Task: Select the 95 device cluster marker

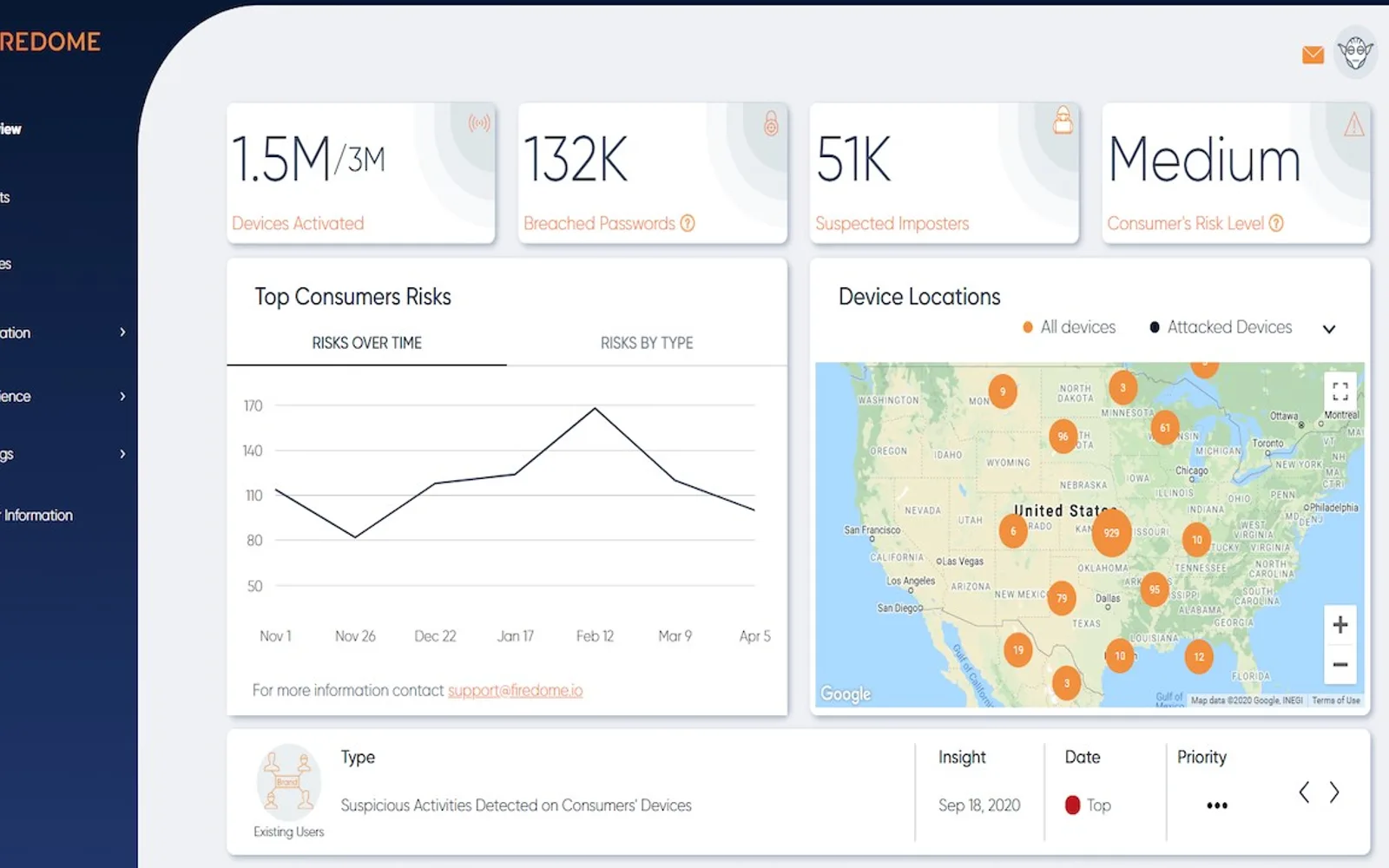Action: click(1155, 589)
